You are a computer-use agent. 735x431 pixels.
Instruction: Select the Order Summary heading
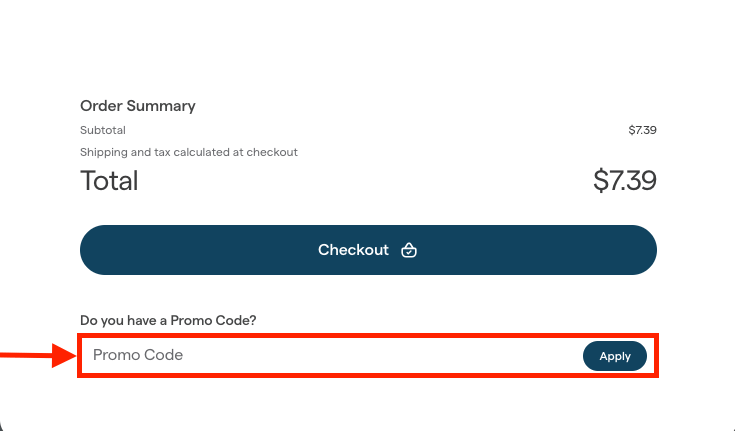(138, 106)
